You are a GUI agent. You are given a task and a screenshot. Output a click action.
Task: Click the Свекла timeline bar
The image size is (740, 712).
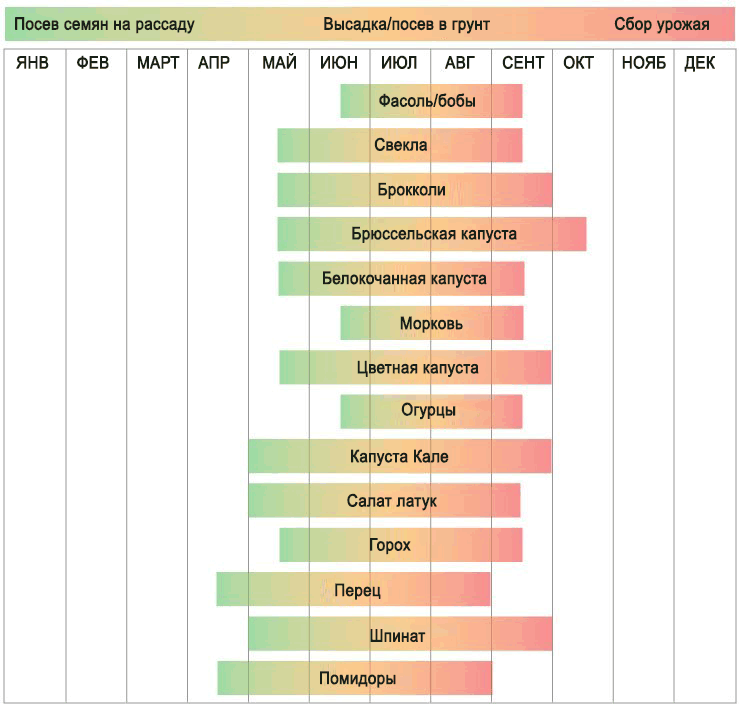point(400,145)
